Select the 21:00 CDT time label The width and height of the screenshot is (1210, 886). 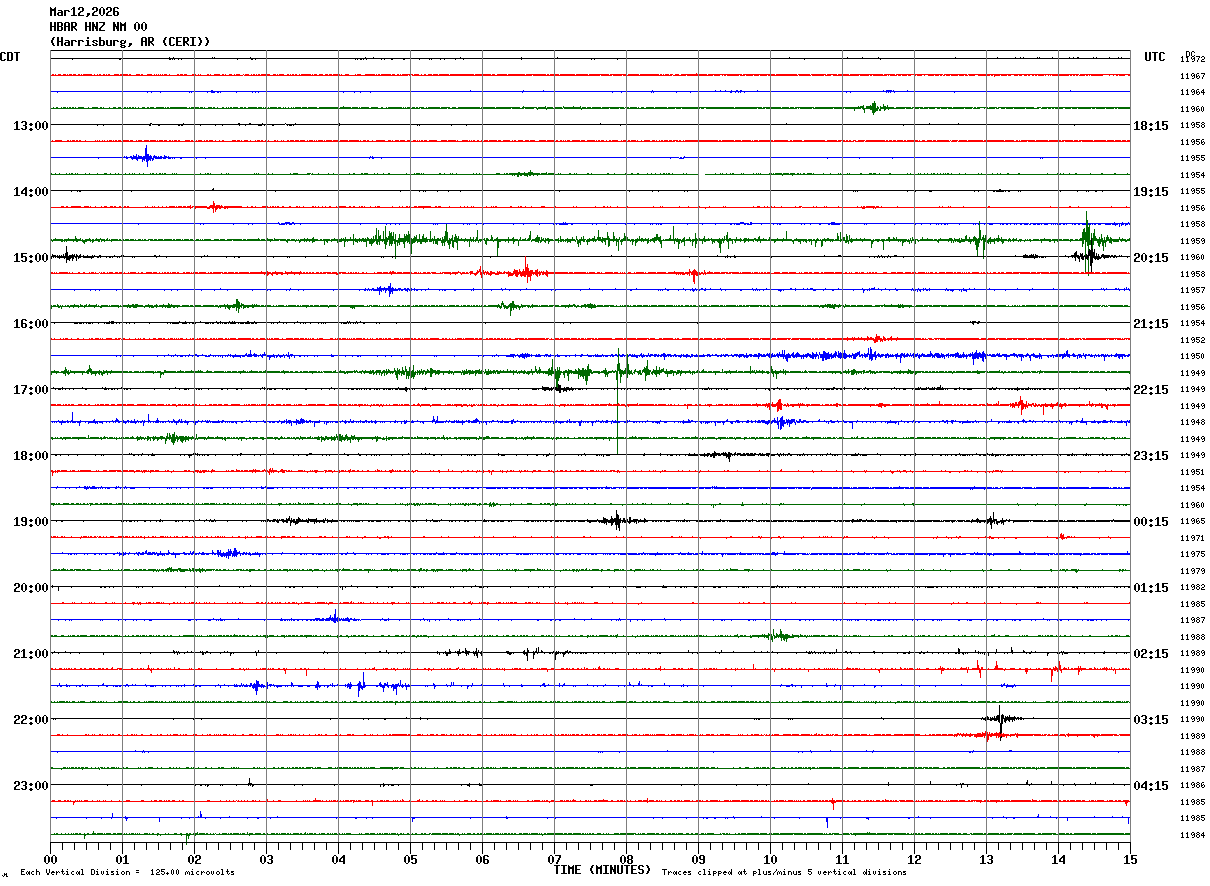(30, 654)
